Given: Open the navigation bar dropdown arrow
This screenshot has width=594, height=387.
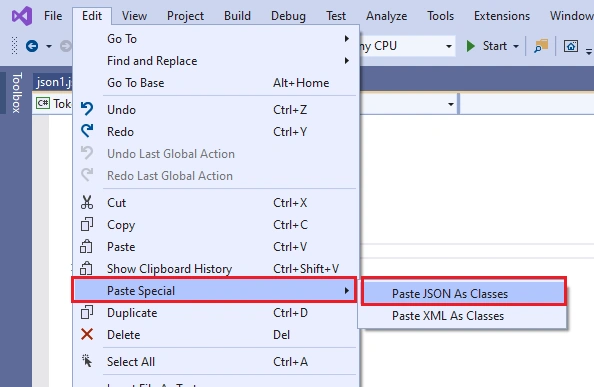Looking at the screenshot, I should [450, 104].
